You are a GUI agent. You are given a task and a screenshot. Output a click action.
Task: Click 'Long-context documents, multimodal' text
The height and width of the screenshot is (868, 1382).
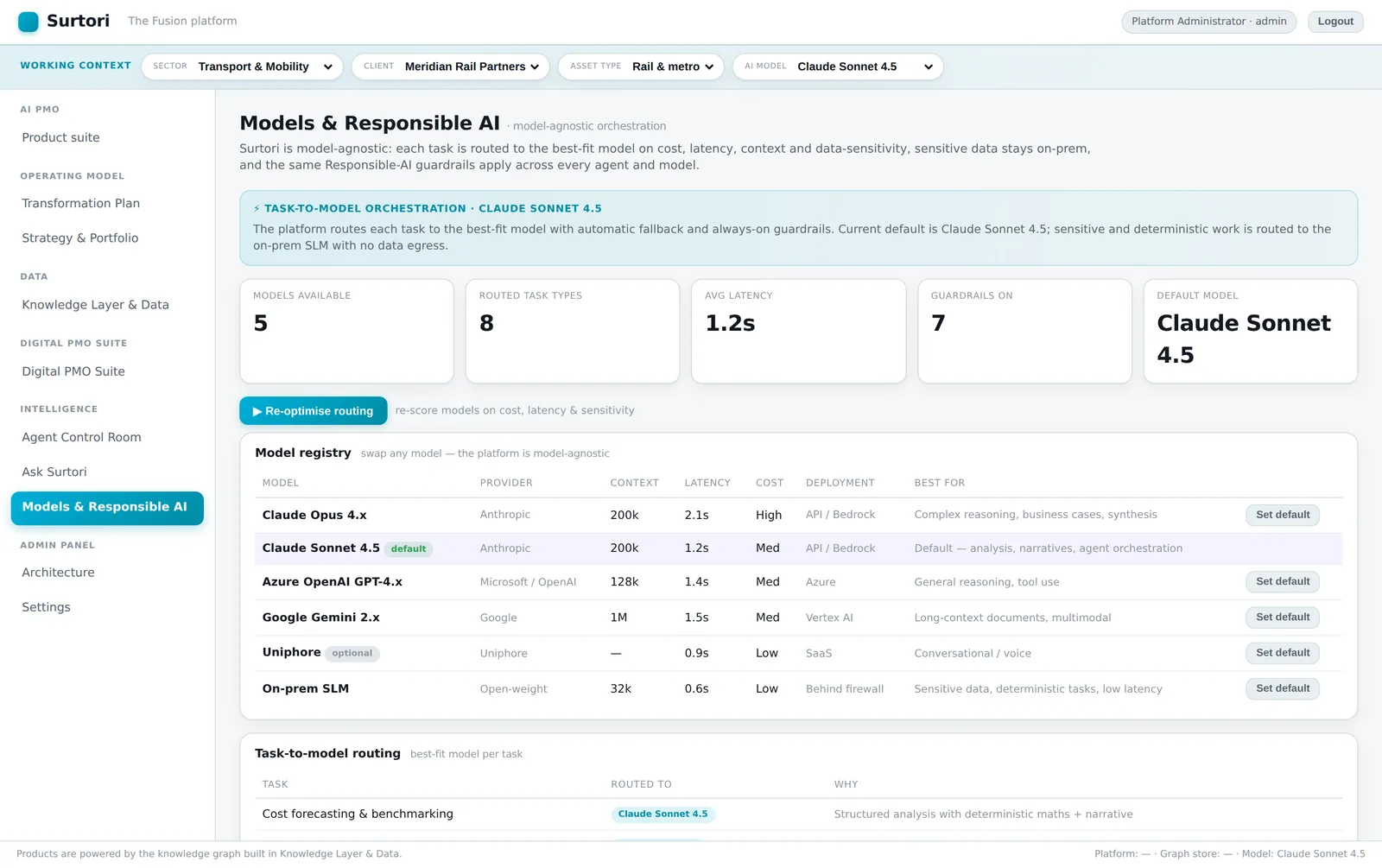[x=1012, y=618]
